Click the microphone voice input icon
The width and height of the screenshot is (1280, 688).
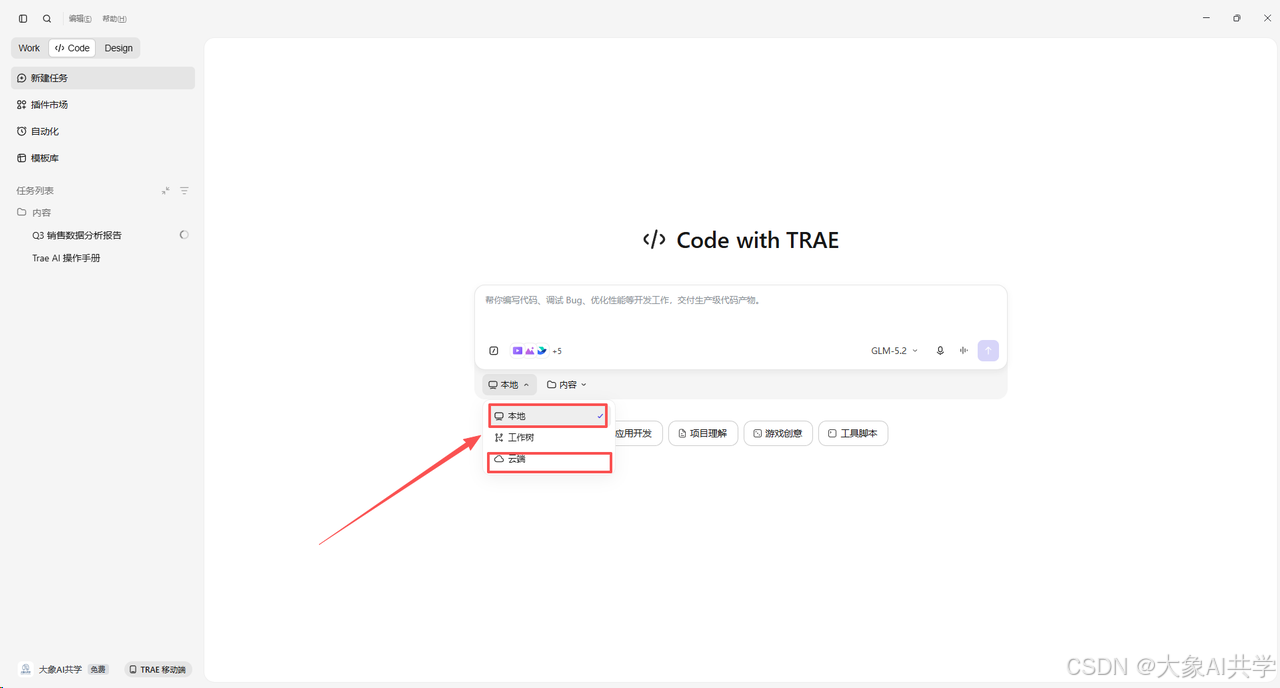point(940,351)
